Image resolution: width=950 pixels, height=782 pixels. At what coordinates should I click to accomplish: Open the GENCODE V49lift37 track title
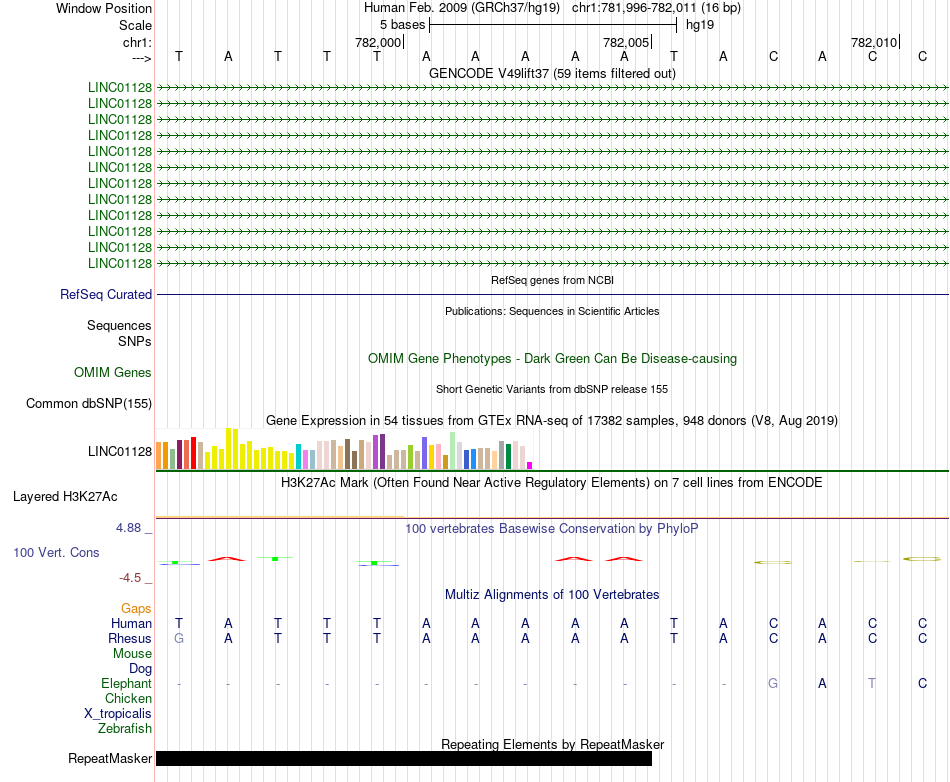click(552, 73)
